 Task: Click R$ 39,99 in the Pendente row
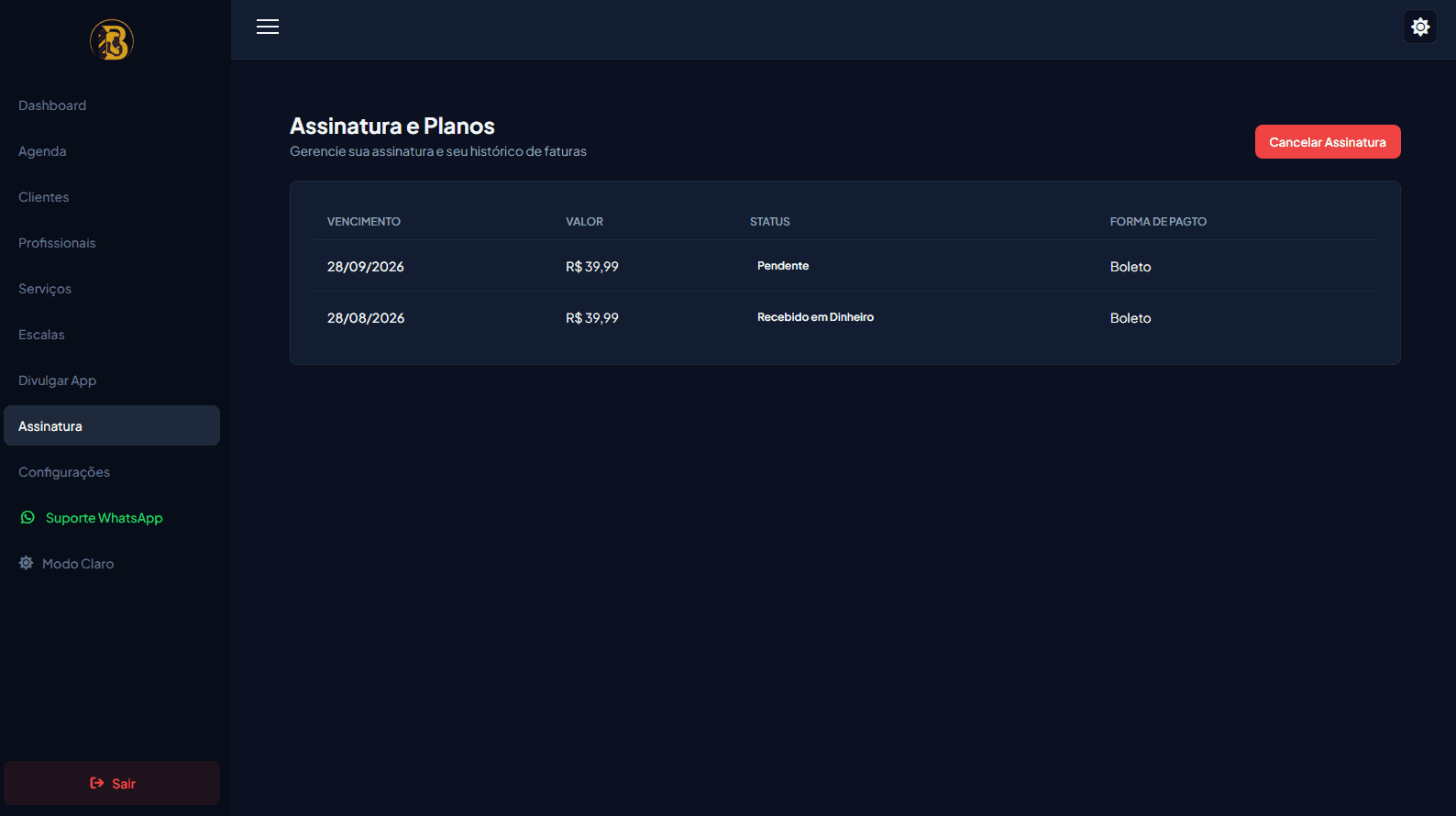click(x=592, y=267)
